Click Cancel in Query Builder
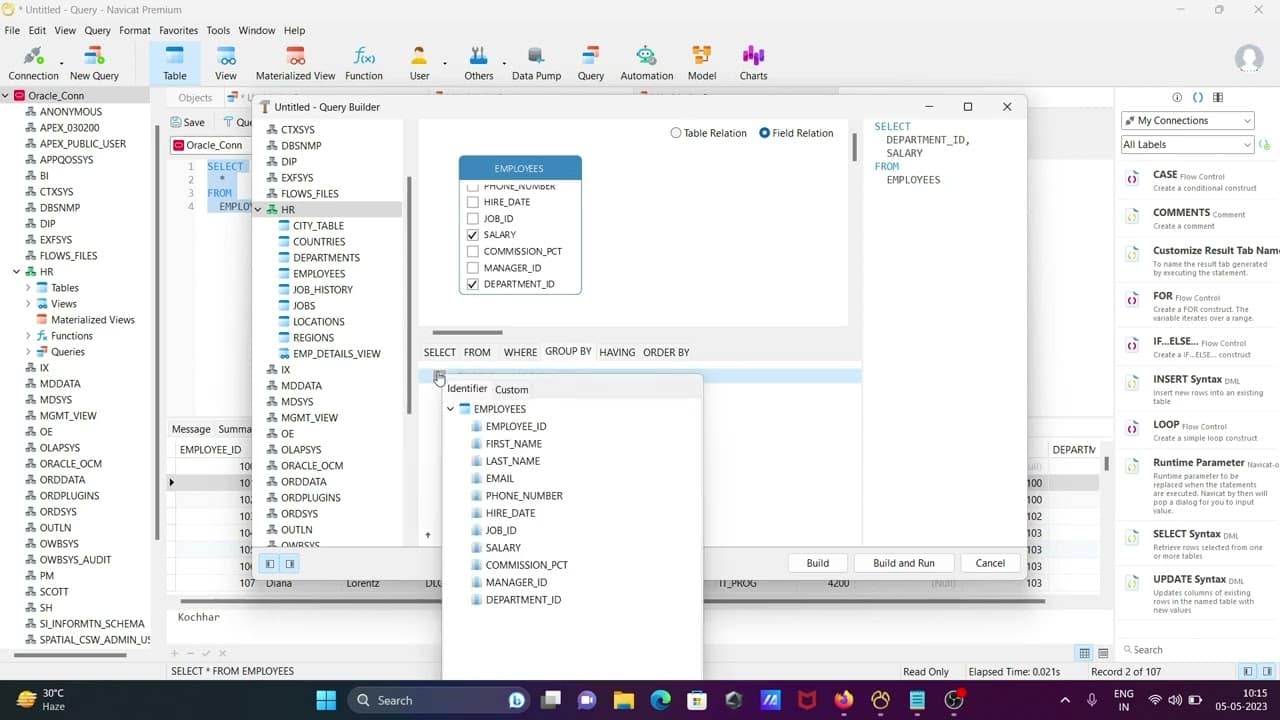 coord(990,563)
